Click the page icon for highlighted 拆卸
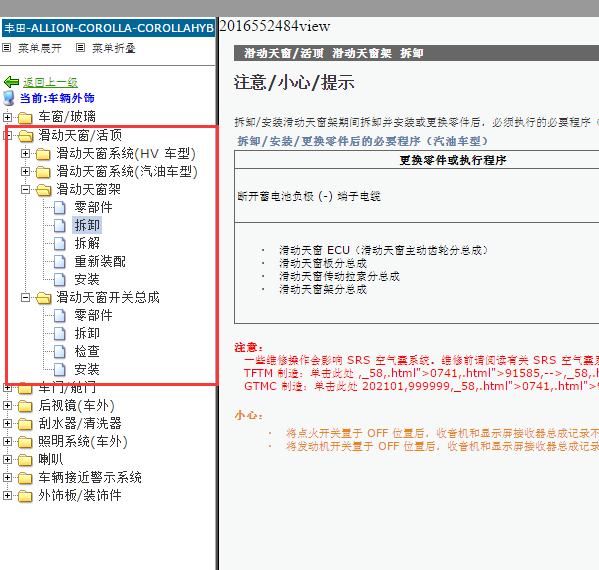This screenshot has height=570, width=599. click(60, 225)
